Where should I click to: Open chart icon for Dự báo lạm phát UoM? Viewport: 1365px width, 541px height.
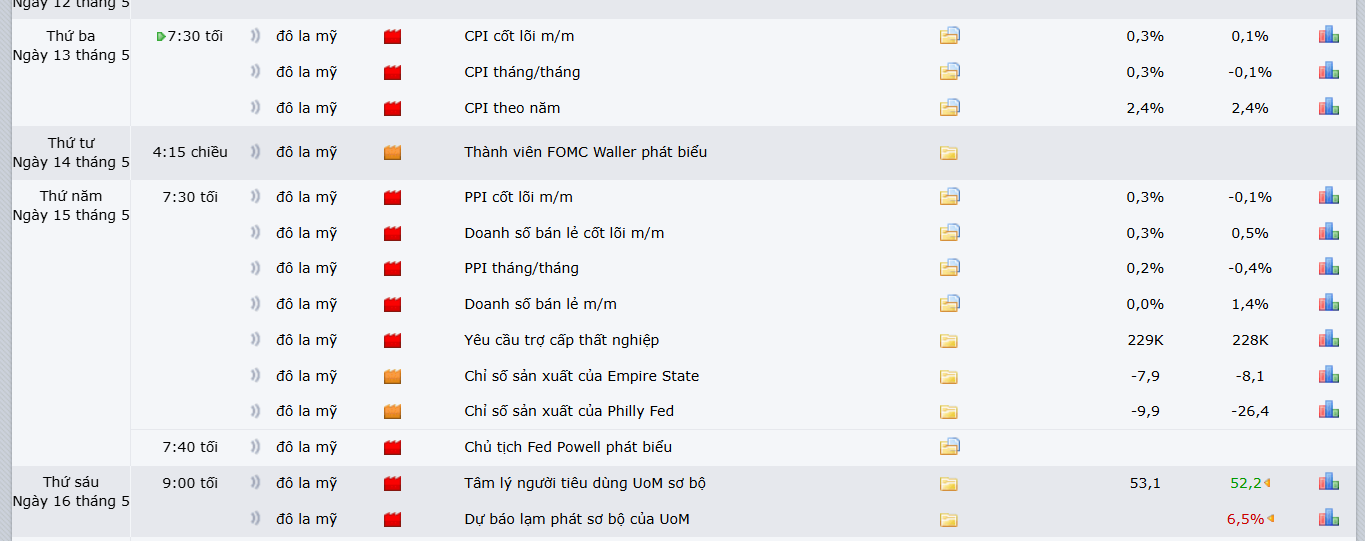click(1328, 518)
